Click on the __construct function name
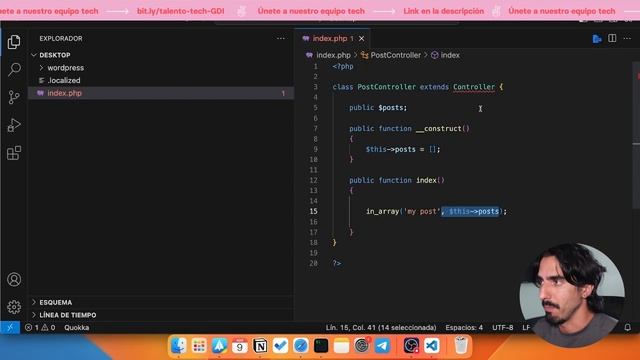 coord(440,129)
